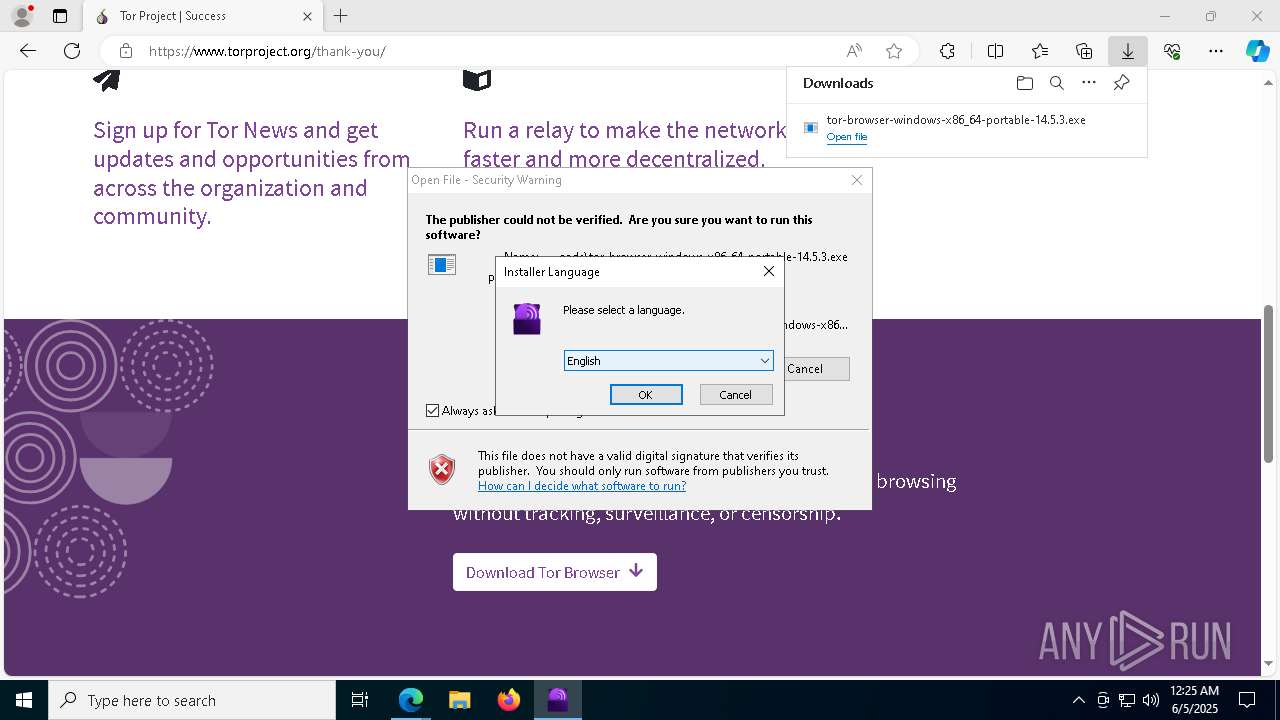Cancel the Installer Language dialog
Viewport: 1280px width, 720px height.
pyautogui.click(x=735, y=395)
